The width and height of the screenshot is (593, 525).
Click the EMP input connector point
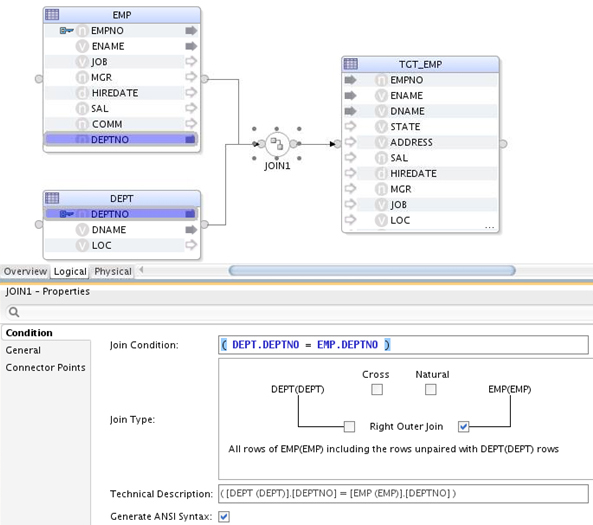(x=39, y=79)
